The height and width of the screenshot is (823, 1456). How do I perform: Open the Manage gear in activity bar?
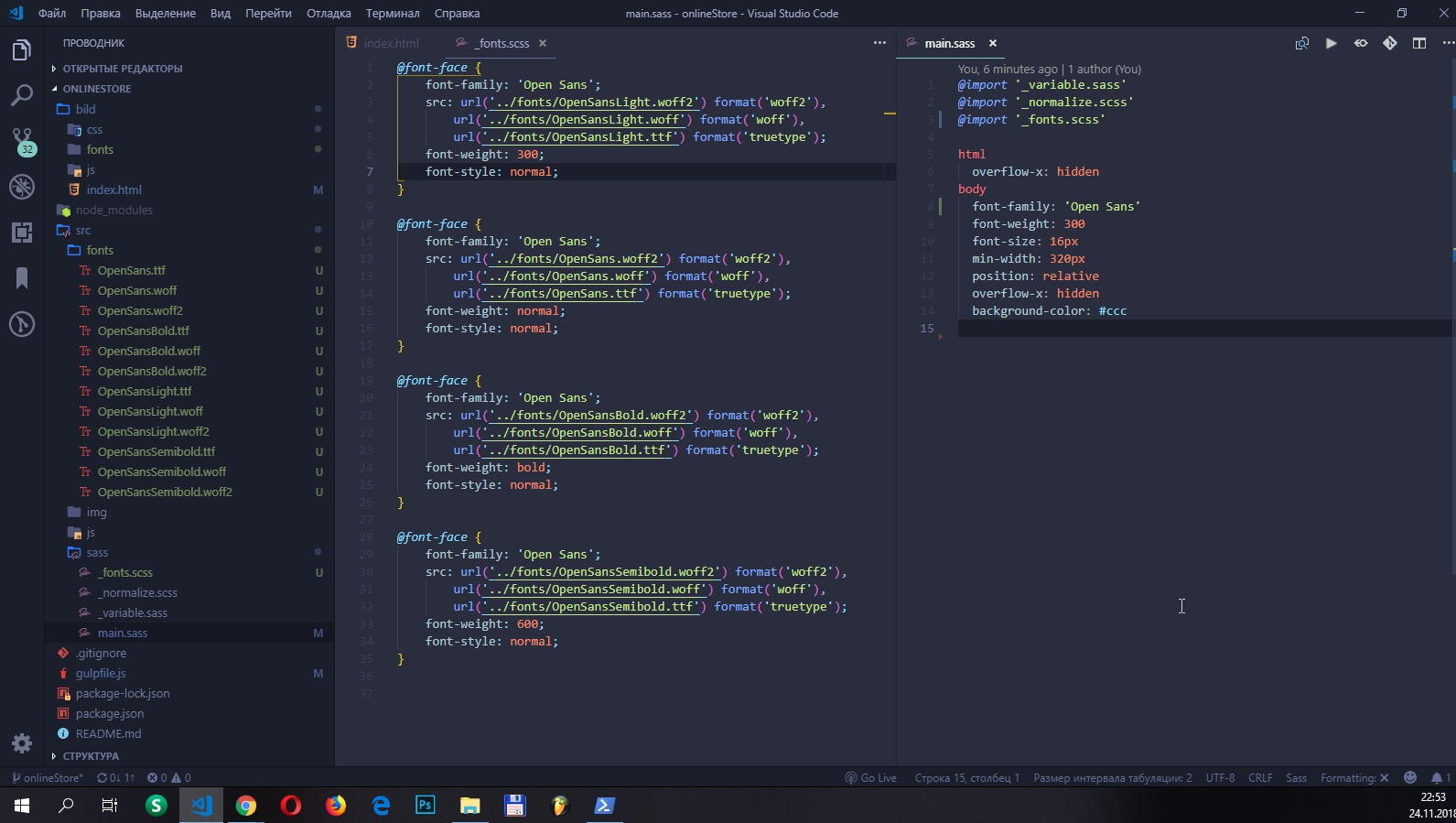(x=22, y=743)
